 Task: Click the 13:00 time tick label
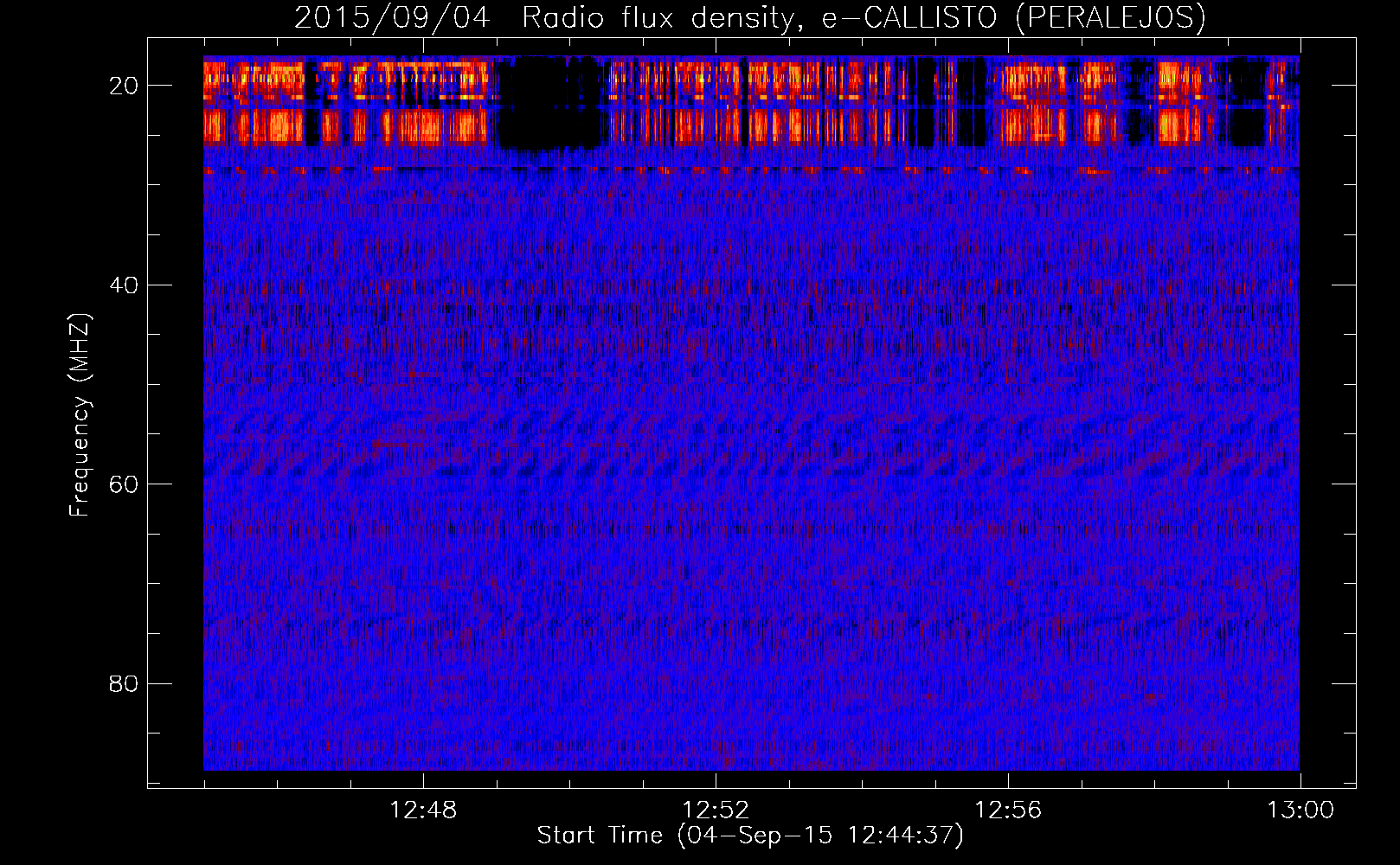click(x=1300, y=811)
